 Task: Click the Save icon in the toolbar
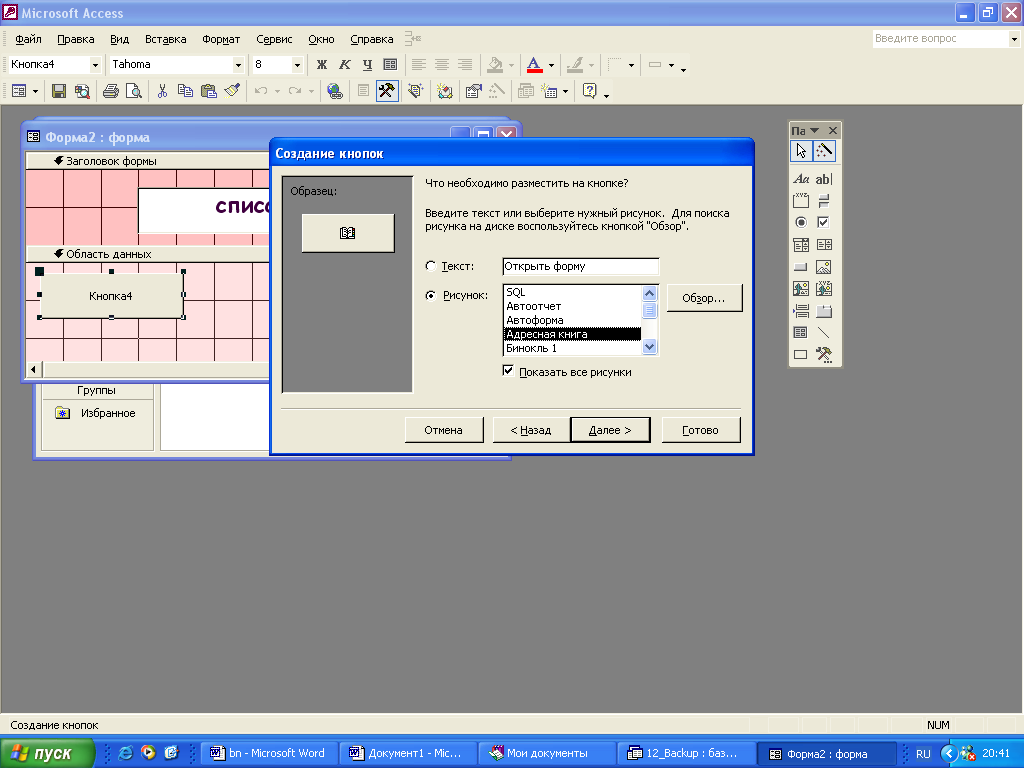pos(59,91)
